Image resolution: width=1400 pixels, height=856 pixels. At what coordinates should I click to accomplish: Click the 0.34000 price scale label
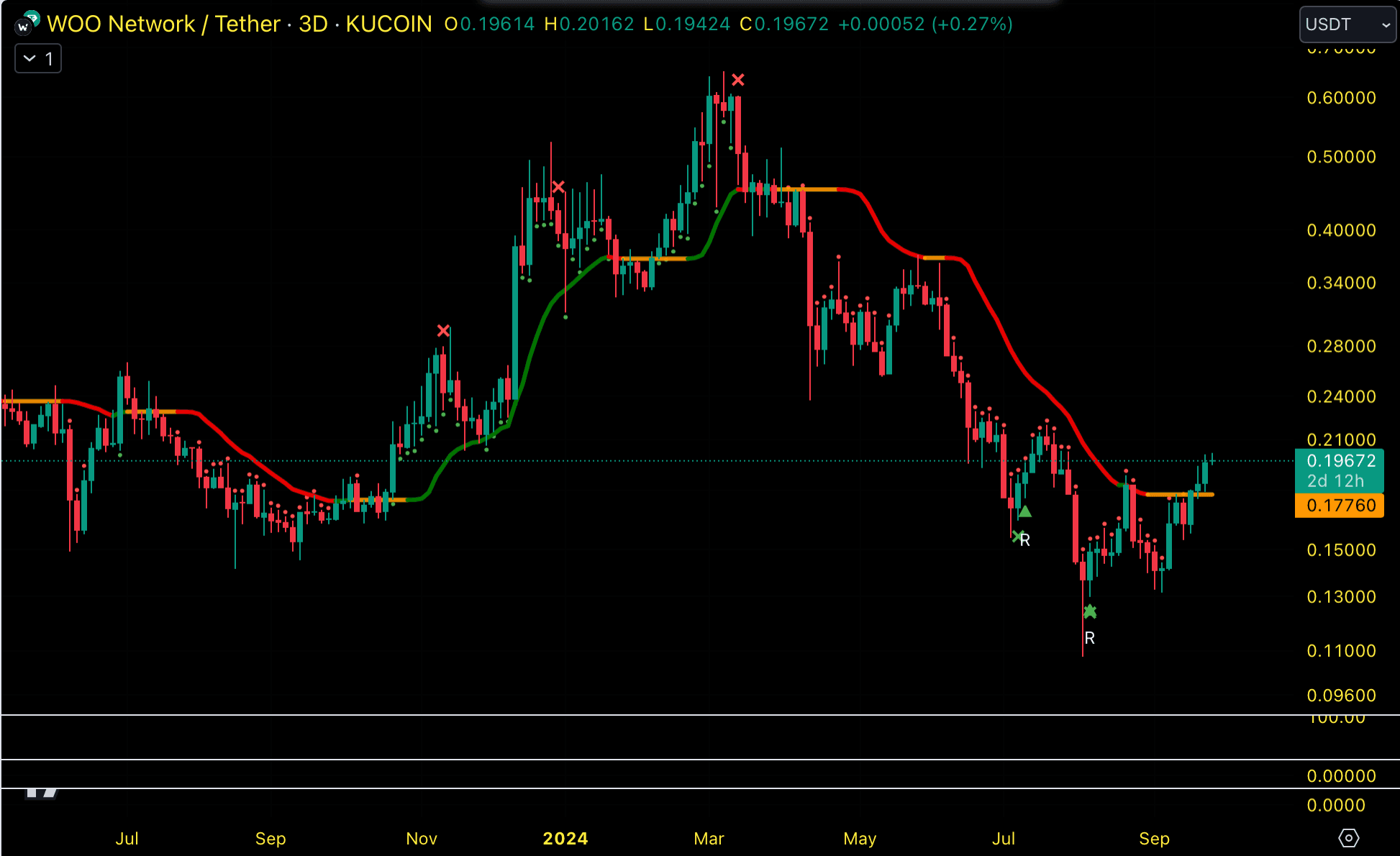1341,283
